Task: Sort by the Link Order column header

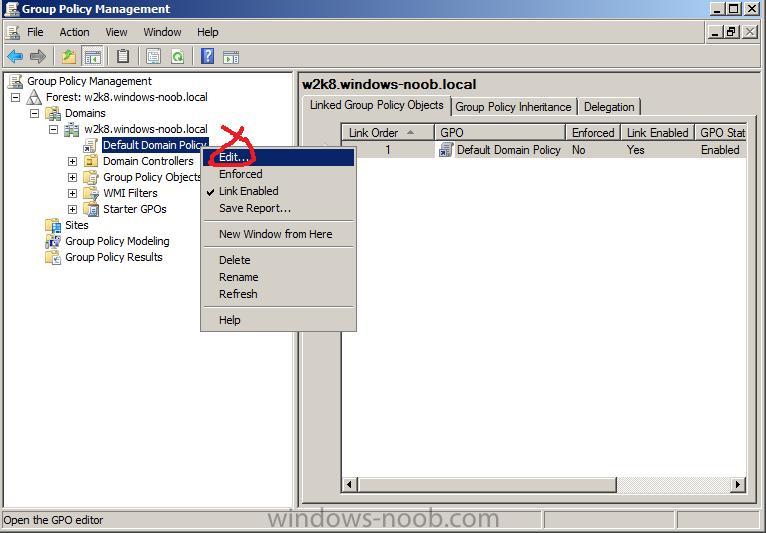Action: (388, 133)
